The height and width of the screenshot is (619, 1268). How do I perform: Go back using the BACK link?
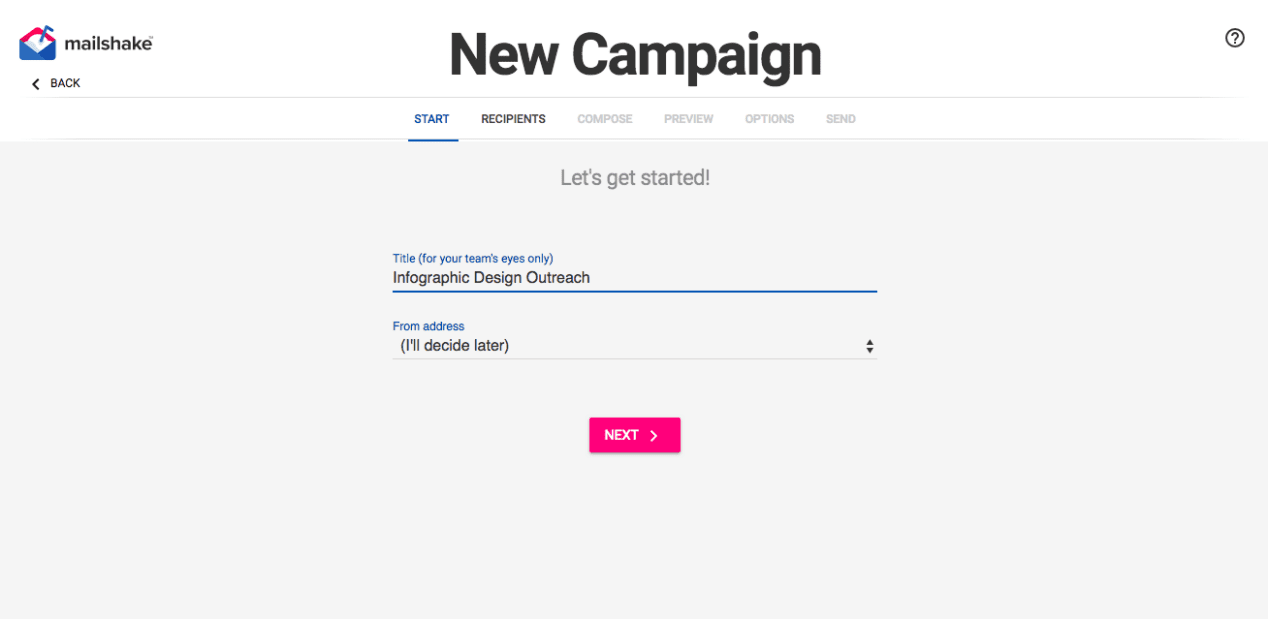pos(65,83)
